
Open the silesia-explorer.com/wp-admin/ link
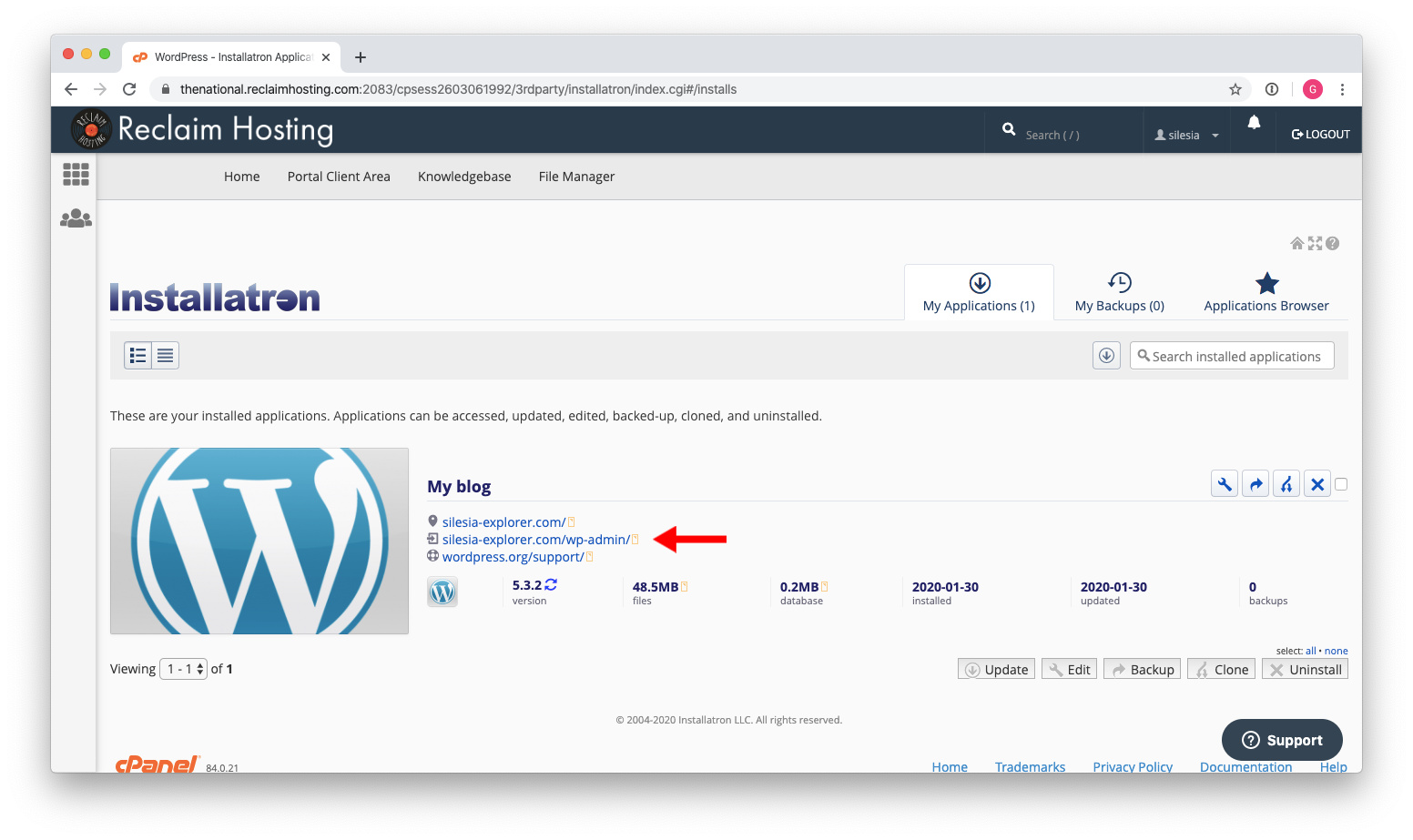pyautogui.click(x=535, y=540)
